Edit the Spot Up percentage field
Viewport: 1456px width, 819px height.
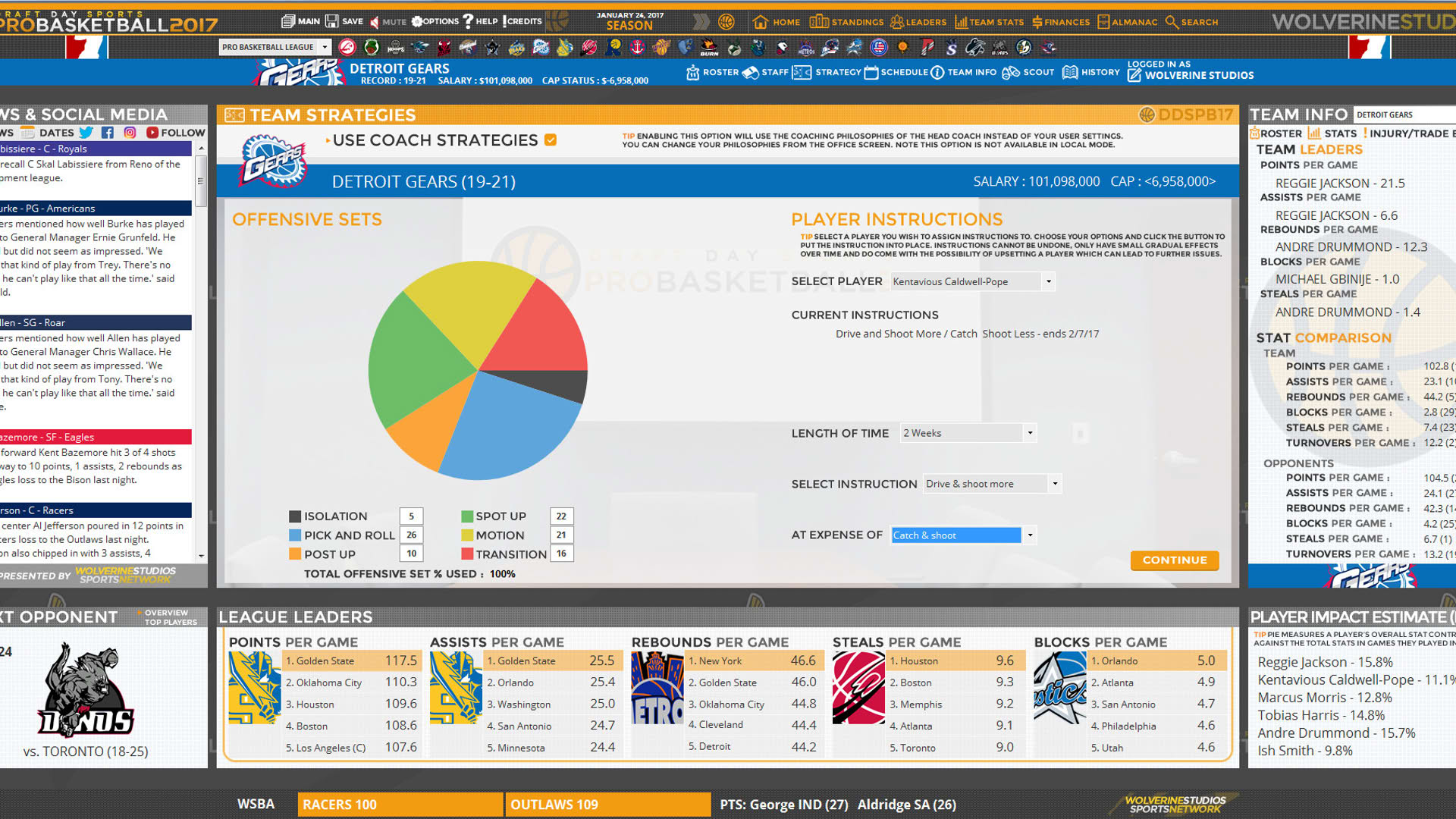pos(561,516)
